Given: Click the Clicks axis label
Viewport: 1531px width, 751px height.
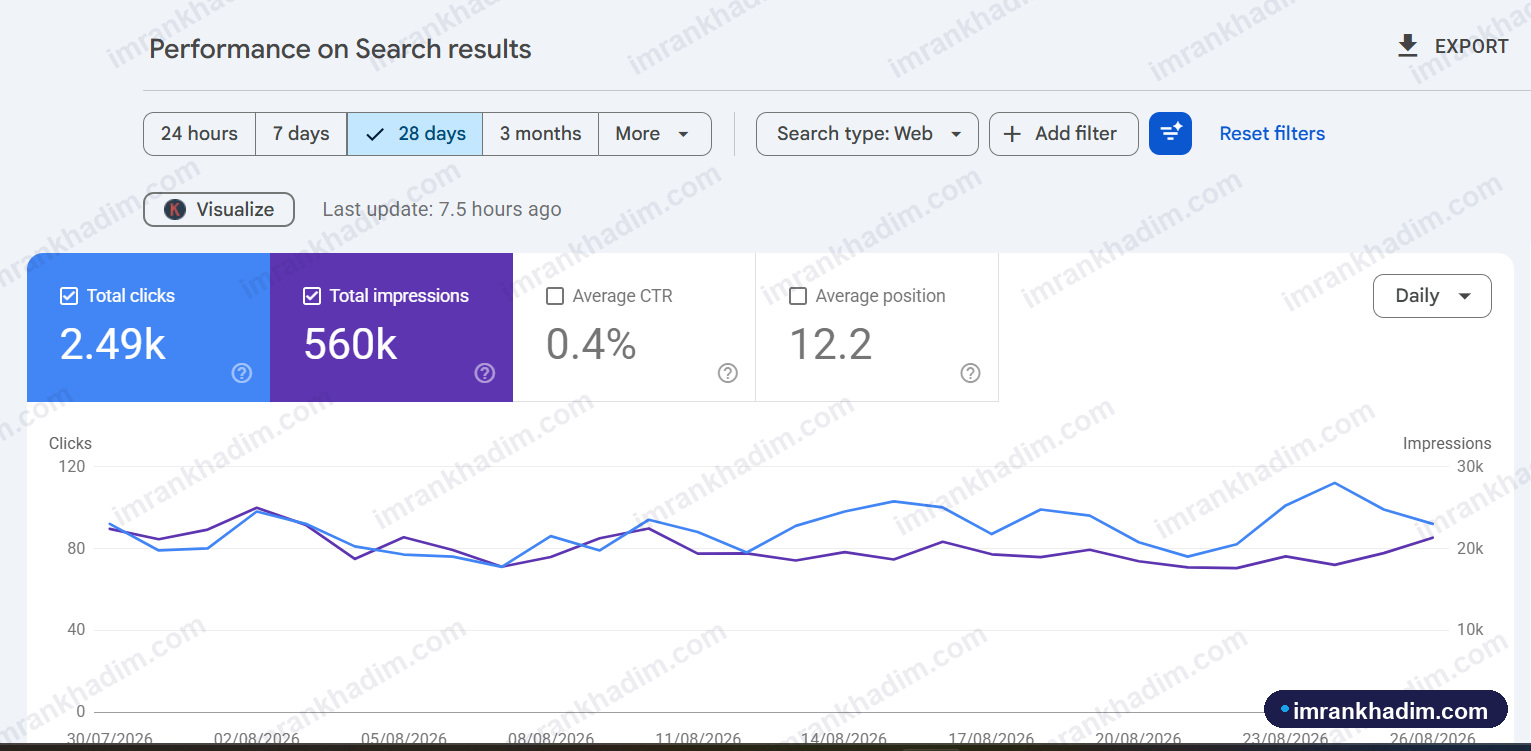Looking at the screenshot, I should pos(70,443).
